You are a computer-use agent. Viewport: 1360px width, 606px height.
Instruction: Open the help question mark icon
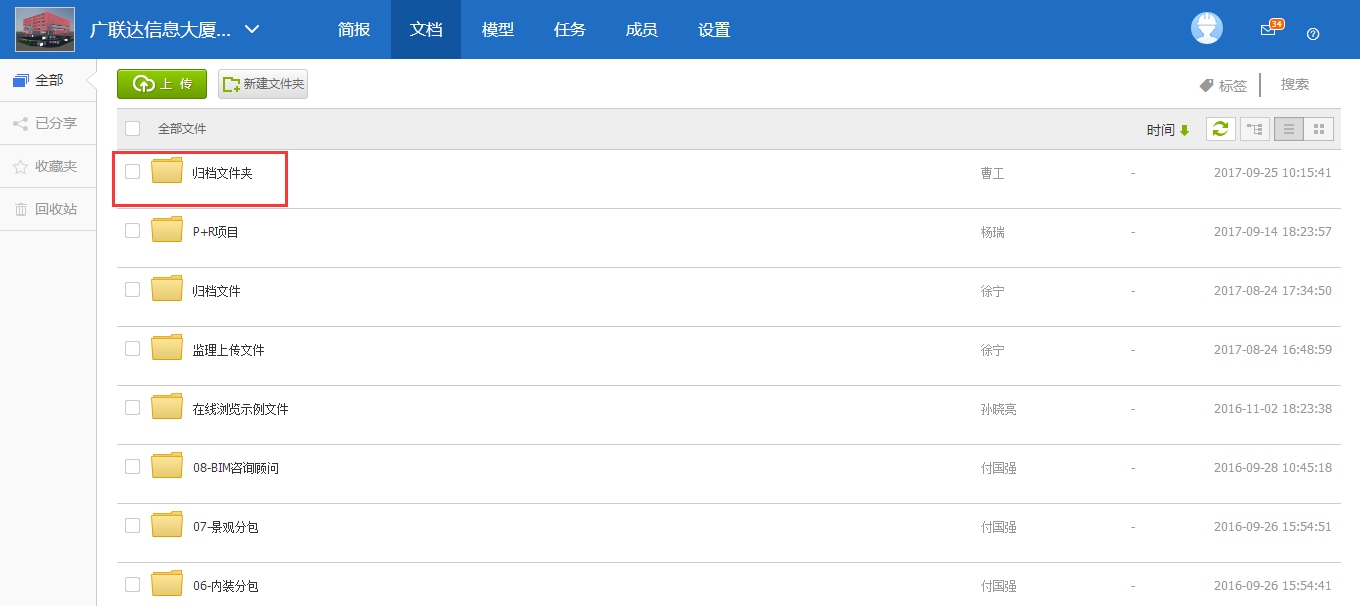point(1313,34)
